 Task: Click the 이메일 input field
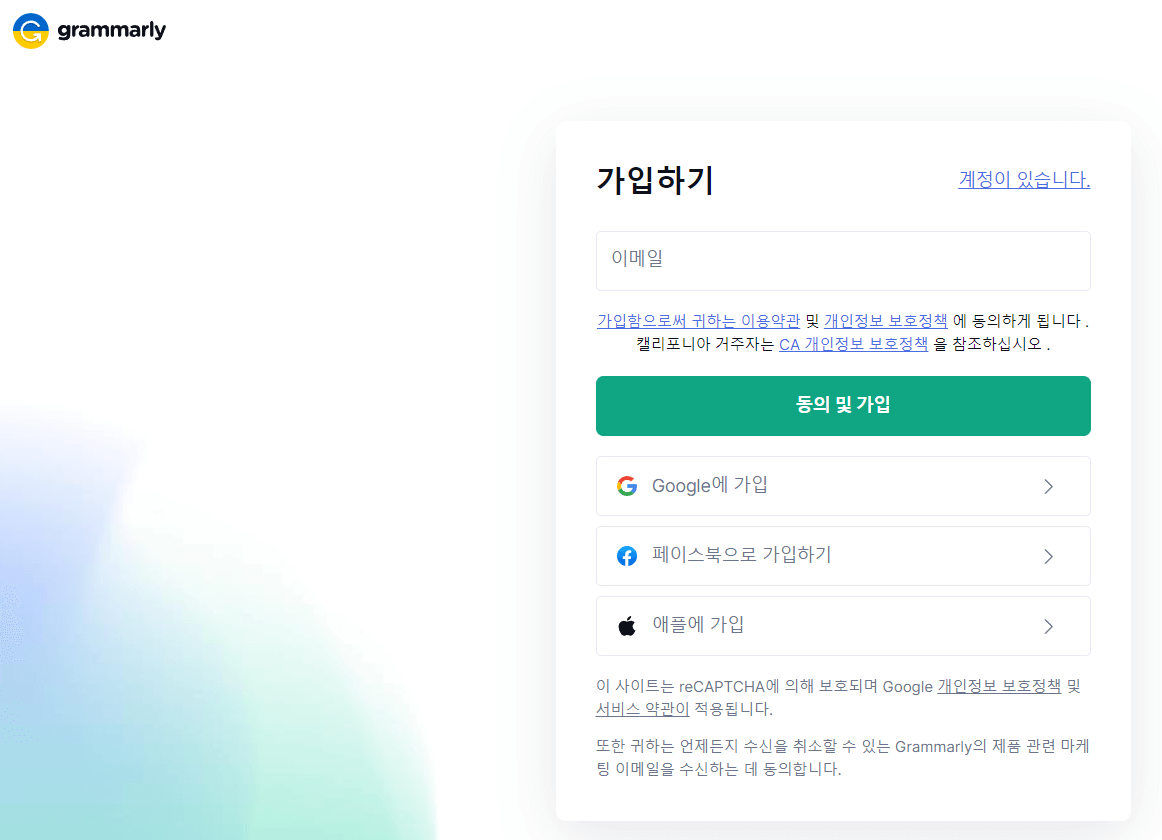pyautogui.click(x=843, y=260)
